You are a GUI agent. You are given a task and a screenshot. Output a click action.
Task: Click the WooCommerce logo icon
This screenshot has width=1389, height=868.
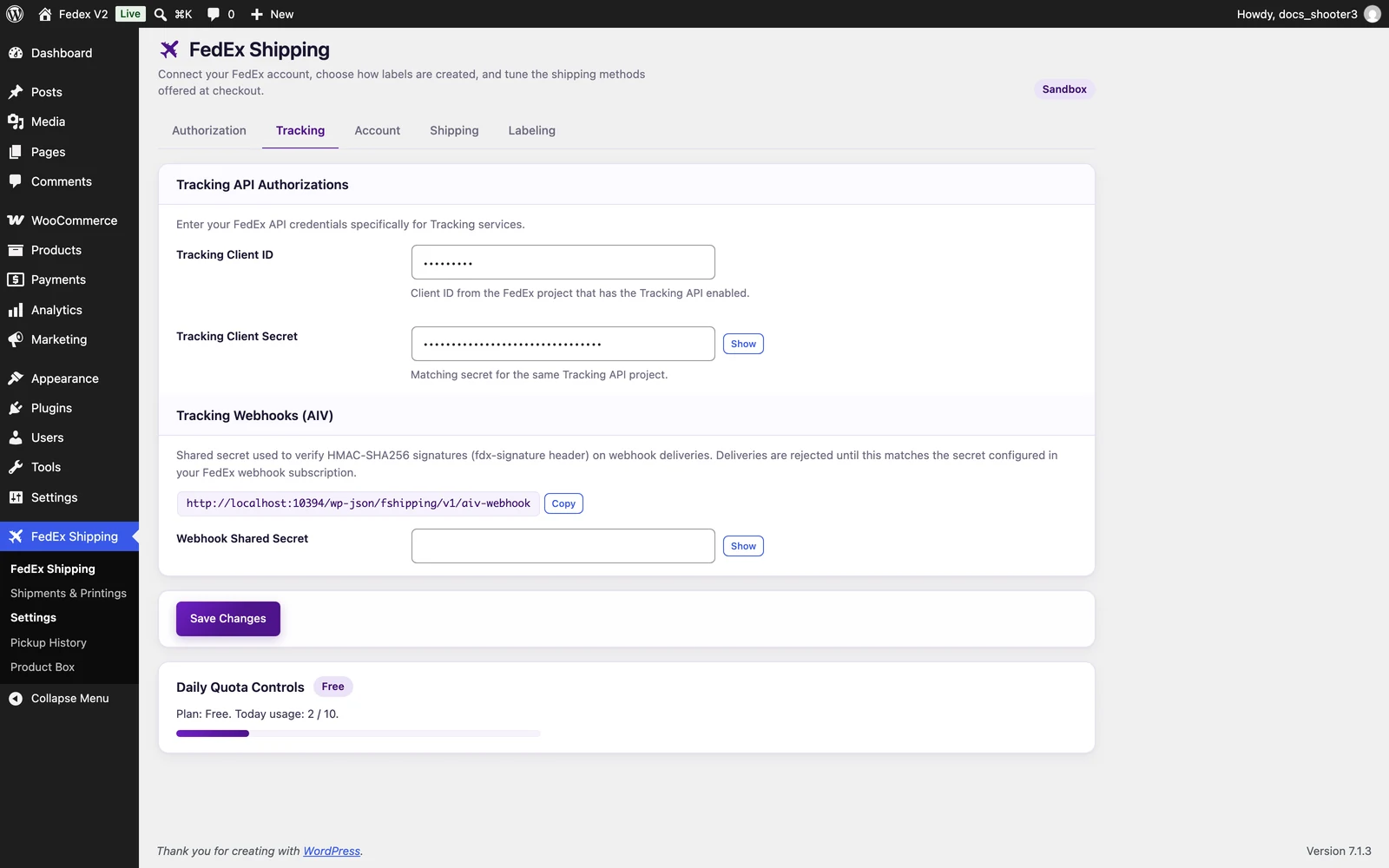16,220
